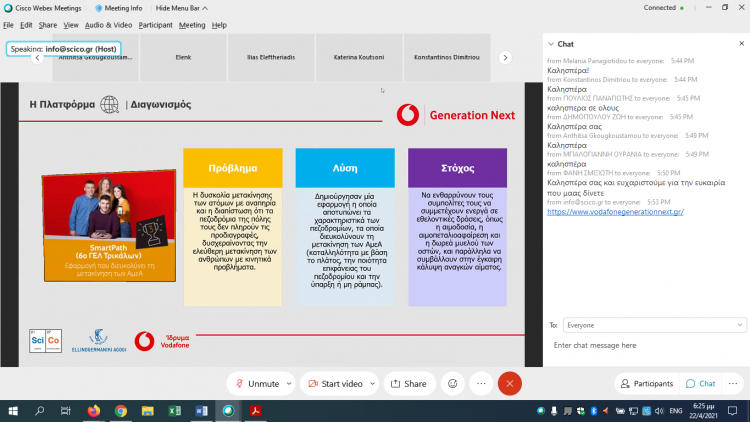Collapse the Chat panel header chevron
This screenshot has height=422, width=750.
point(551,44)
